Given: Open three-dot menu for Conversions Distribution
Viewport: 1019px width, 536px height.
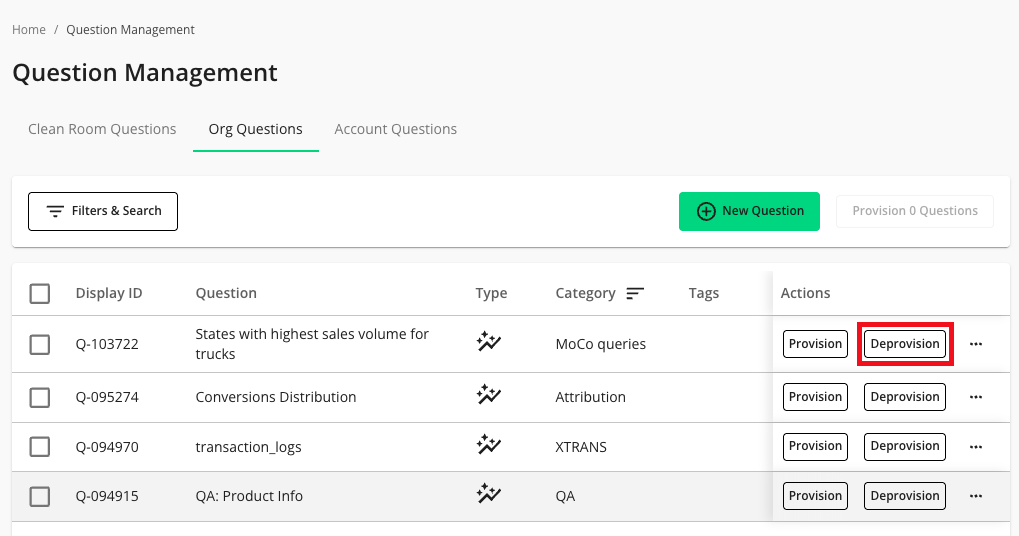Looking at the screenshot, I should (976, 397).
